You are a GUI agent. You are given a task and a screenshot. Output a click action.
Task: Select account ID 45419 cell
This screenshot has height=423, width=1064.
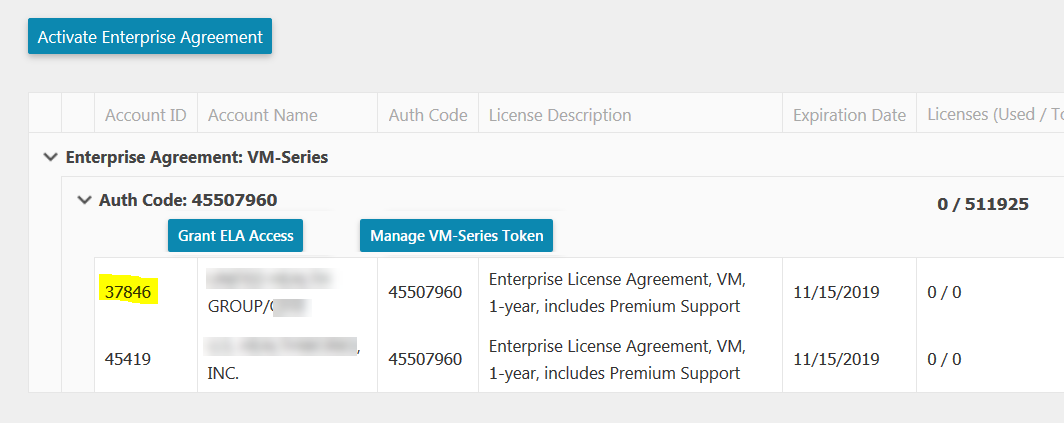tap(127, 358)
